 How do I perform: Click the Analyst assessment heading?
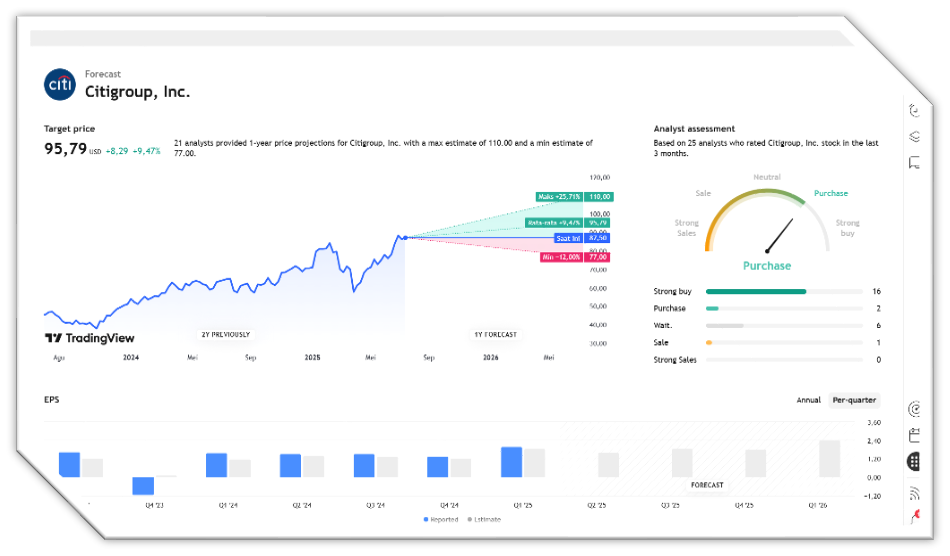click(694, 129)
